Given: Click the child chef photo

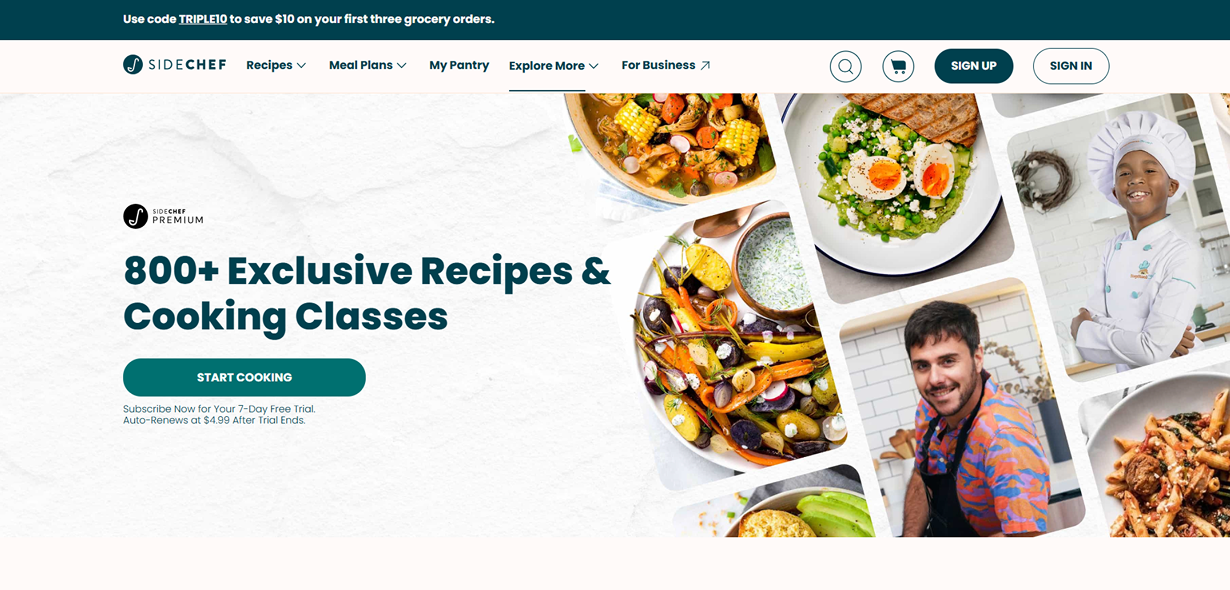Looking at the screenshot, I should [1120, 235].
